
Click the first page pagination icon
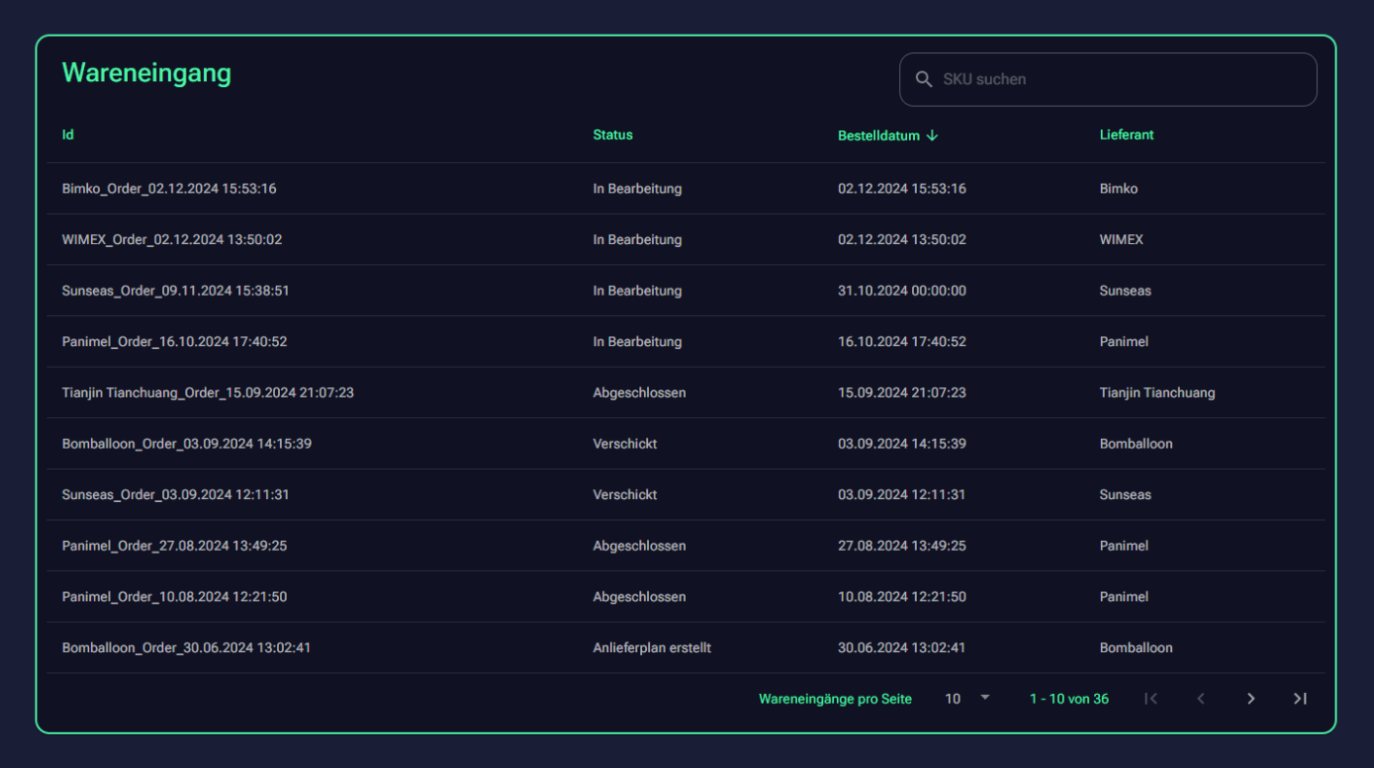1151,699
